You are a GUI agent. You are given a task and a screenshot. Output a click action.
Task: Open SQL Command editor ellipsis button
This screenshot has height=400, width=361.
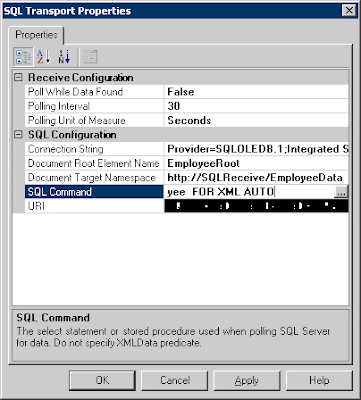341,192
